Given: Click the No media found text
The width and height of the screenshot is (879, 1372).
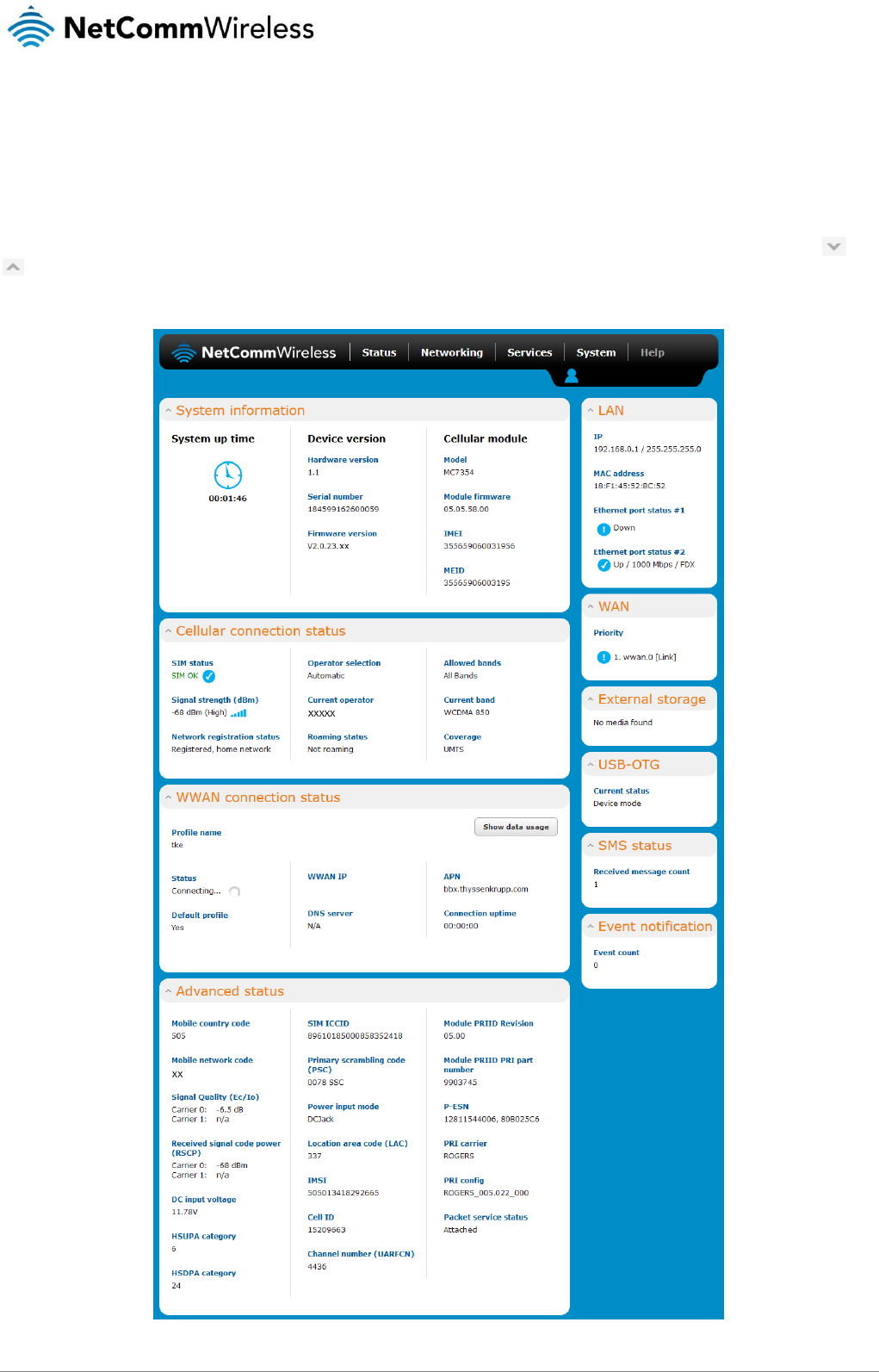Looking at the screenshot, I should (x=622, y=723).
